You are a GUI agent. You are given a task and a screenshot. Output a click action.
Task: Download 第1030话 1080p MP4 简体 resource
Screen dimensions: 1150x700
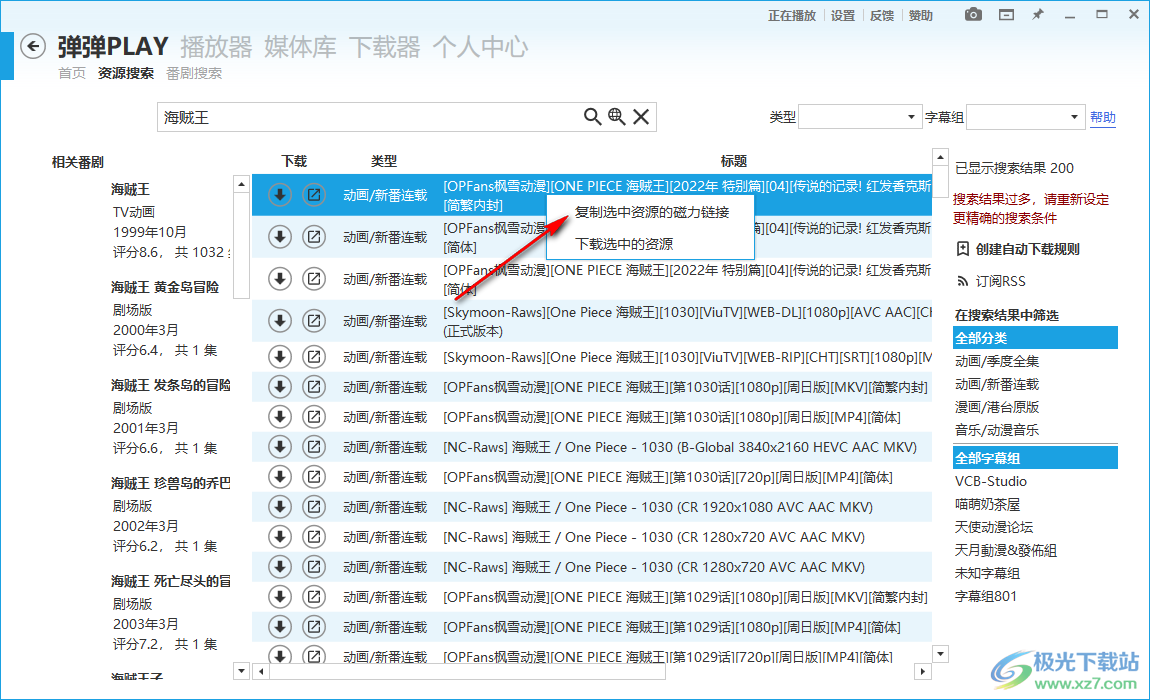click(x=279, y=418)
